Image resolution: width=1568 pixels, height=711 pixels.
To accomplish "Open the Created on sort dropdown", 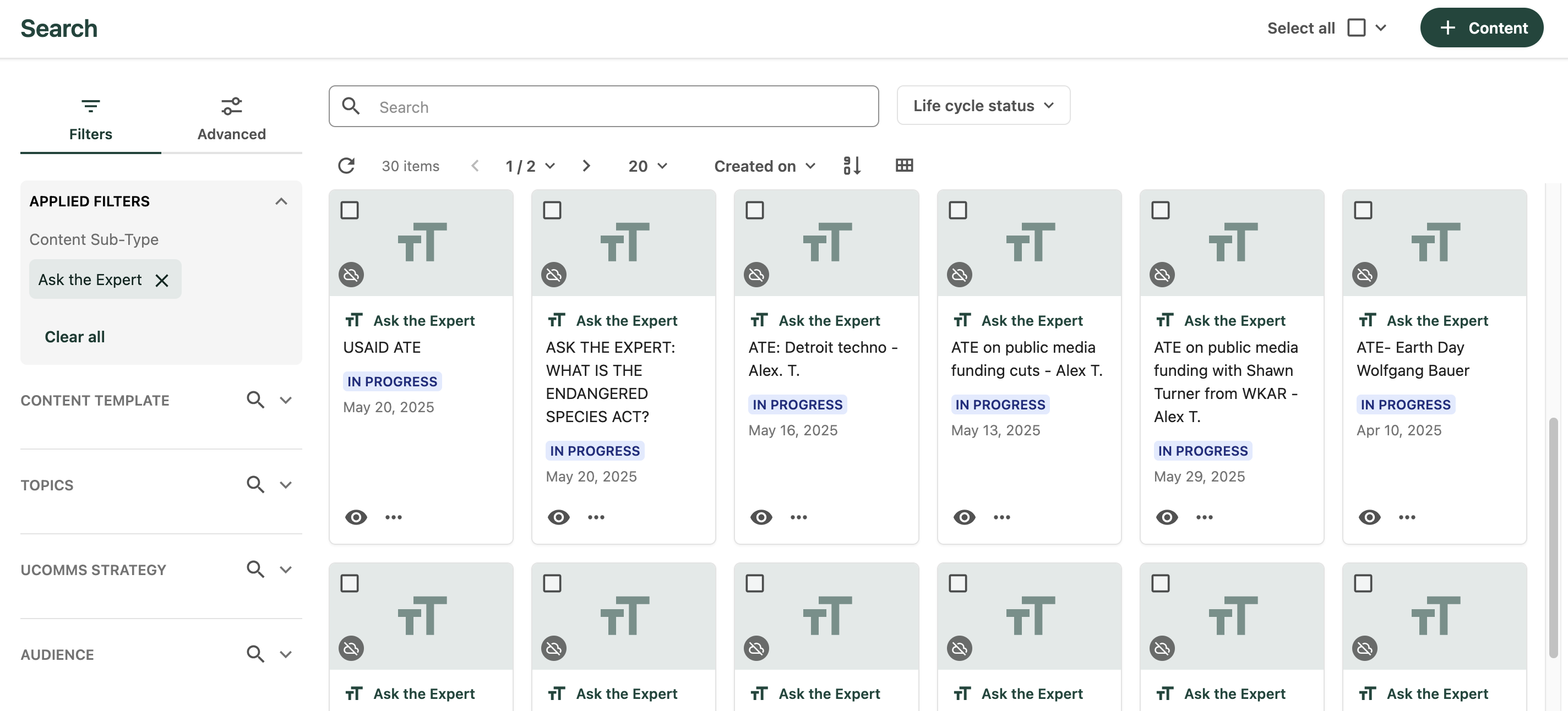I will [765, 166].
